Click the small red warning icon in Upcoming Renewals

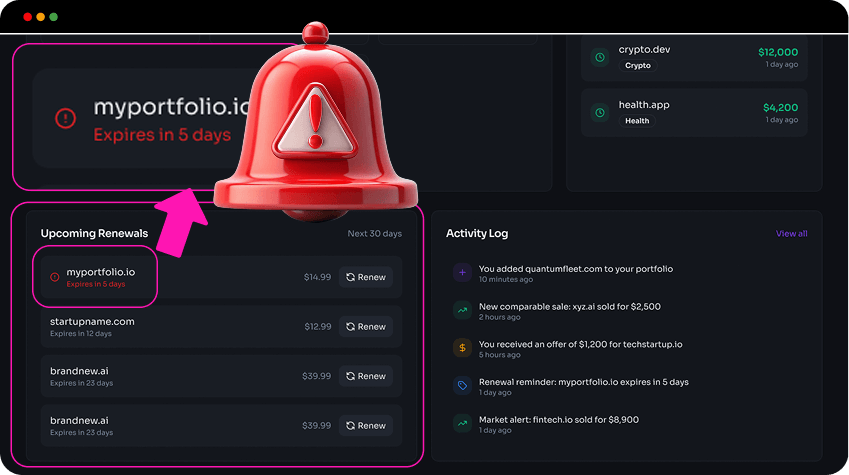55,277
